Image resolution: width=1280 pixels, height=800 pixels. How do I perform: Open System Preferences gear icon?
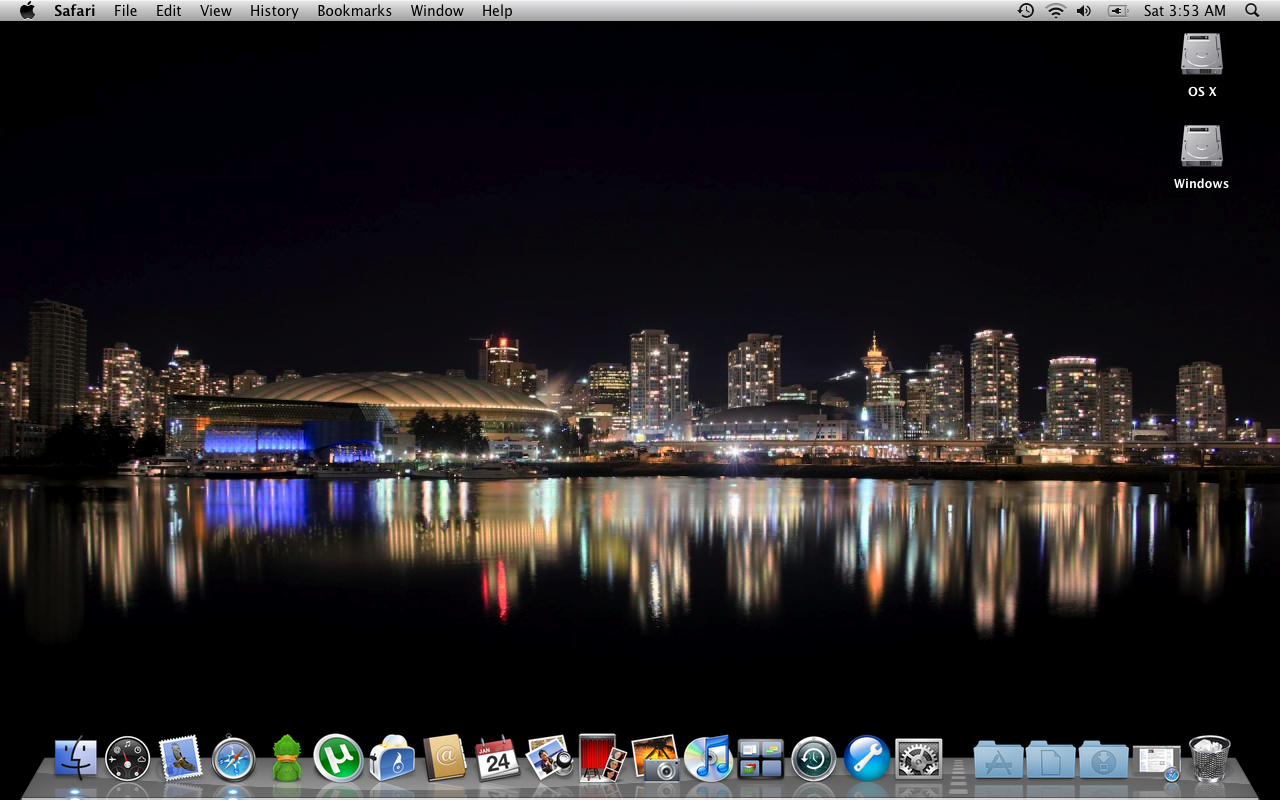[918, 759]
